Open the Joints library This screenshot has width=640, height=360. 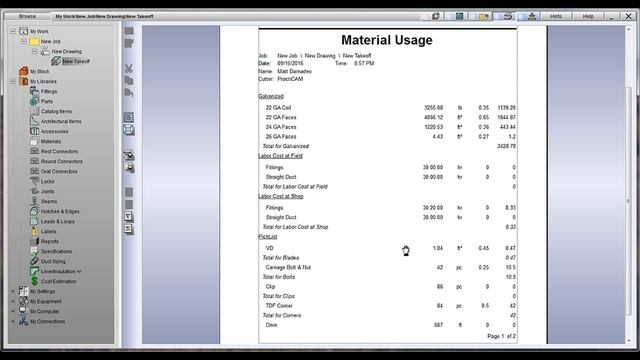click(47, 191)
